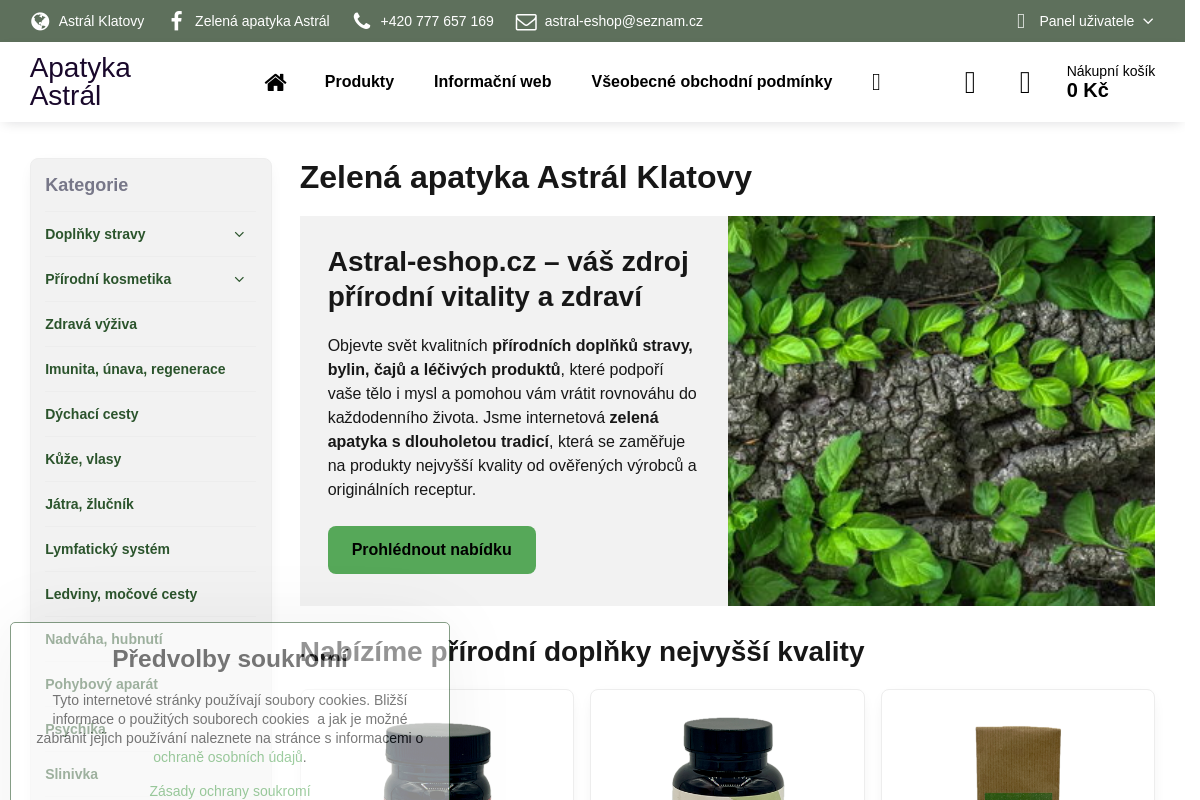1200x800 pixels.
Task: Click the ochraně osobních údajů link
Action: coord(227,757)
